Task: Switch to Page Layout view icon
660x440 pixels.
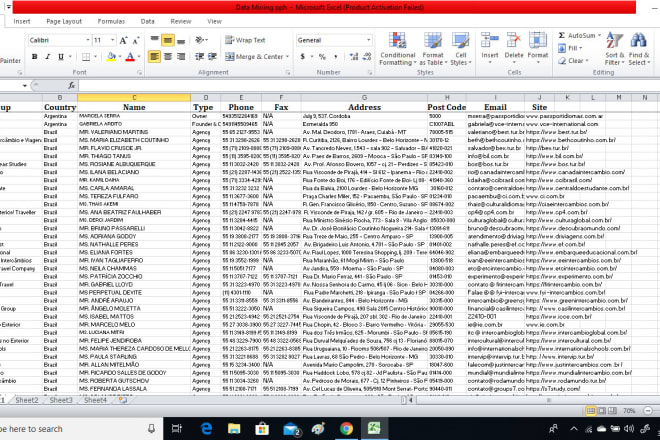Action: pos(601,411)
